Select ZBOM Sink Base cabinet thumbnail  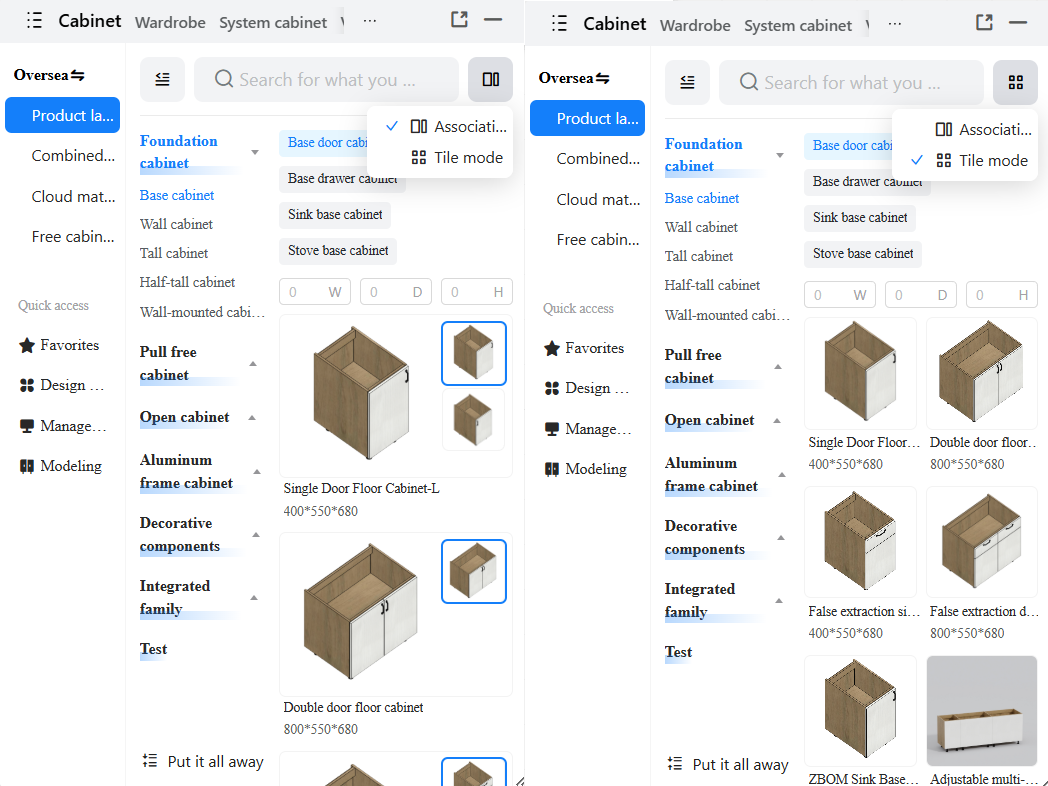[860, 710]
